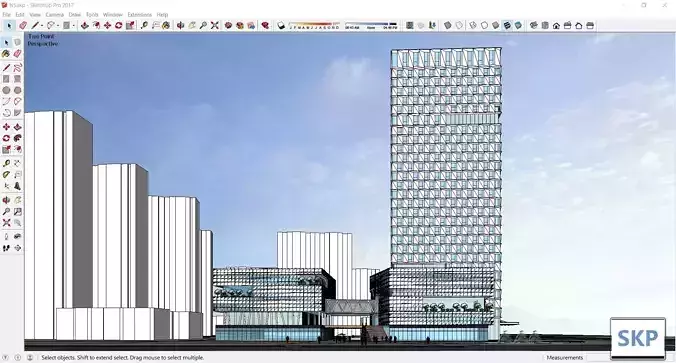Switch to Shaded face style
The width and height of the screenshot is (676, 363).
(495, 25)
